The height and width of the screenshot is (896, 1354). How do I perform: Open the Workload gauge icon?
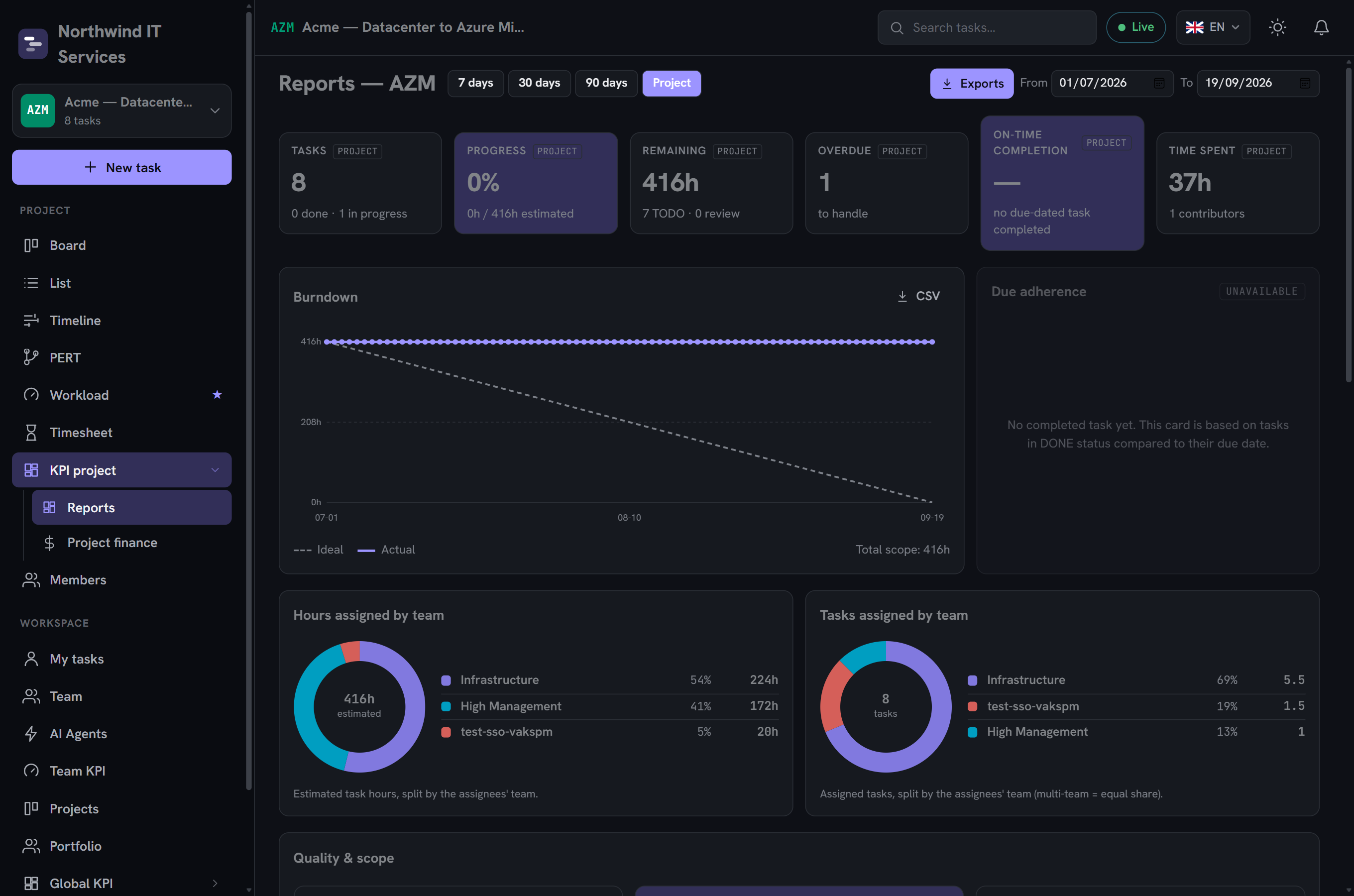coord(31,395)
